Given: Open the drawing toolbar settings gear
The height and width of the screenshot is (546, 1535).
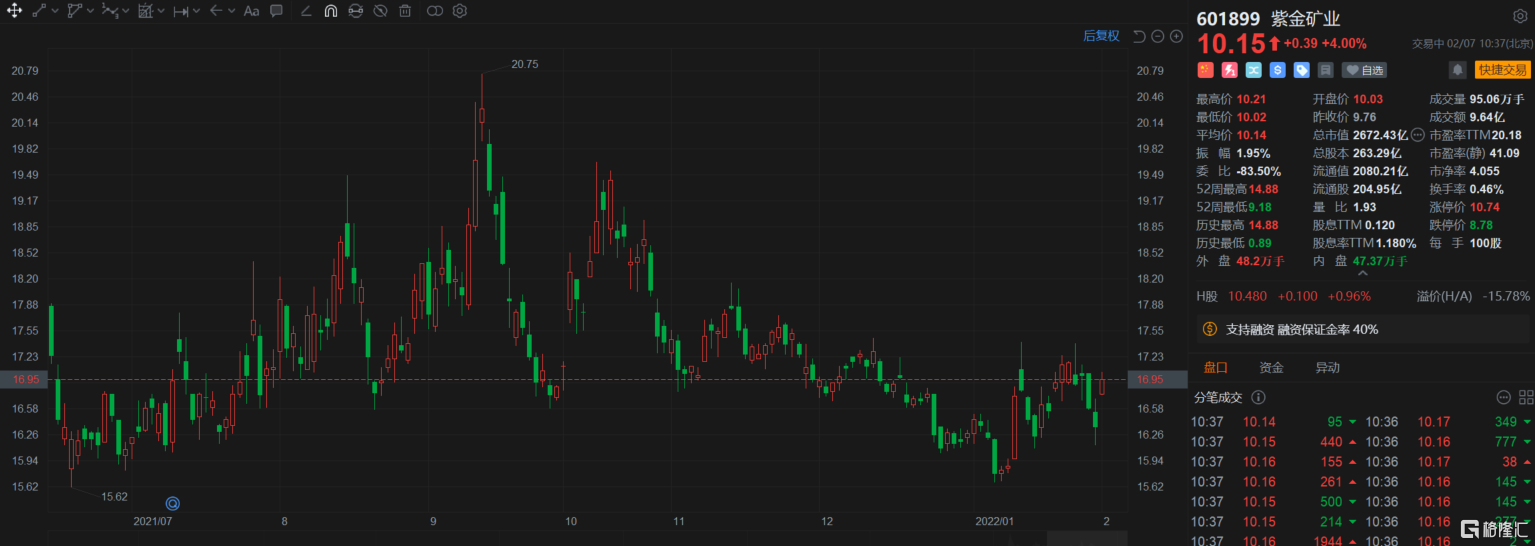Looking at the screenshot, I should pyautogui.click(x=460, y=11).
